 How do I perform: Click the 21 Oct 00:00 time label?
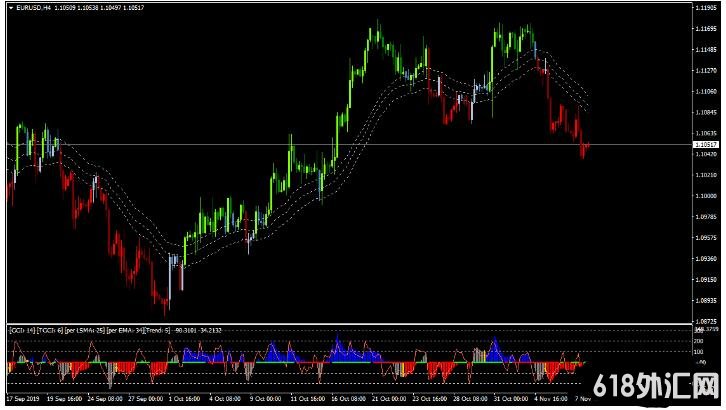389,398
